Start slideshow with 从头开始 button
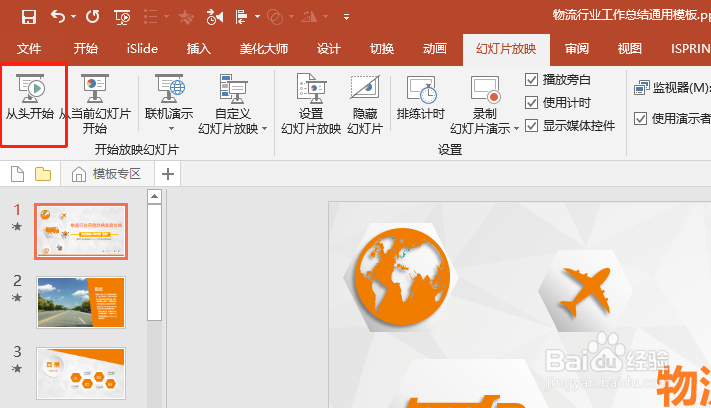711x408 pixels. pyautogui.click(x=30, y=97)
